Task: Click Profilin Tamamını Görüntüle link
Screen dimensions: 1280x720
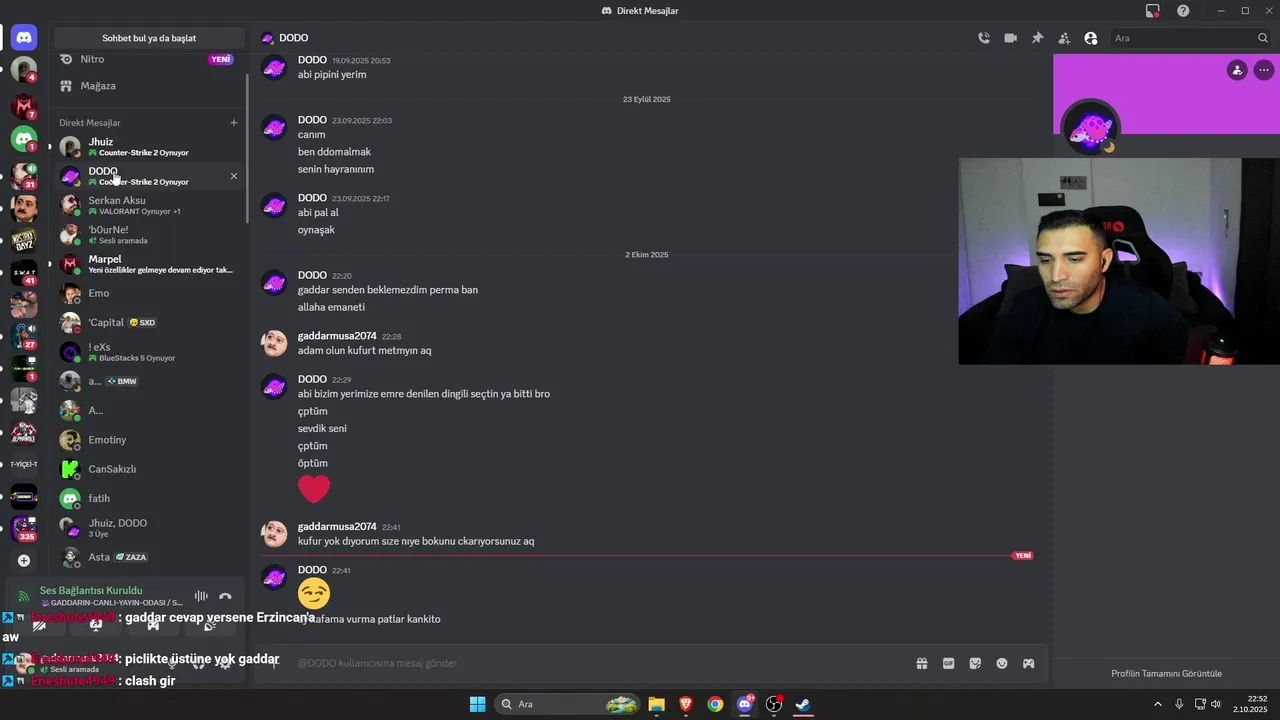Action: pyautogui.click(x=1166, y=674)
